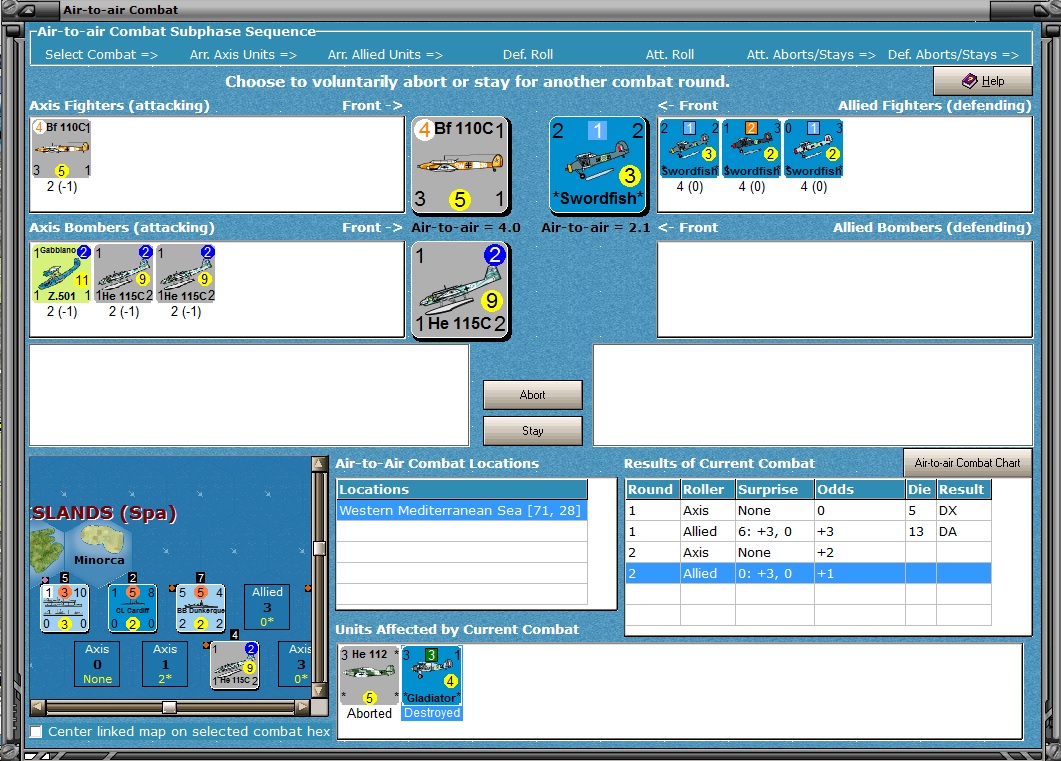Click the Roller column header
Screen dimensions: 1061x761
coord(708,489)
